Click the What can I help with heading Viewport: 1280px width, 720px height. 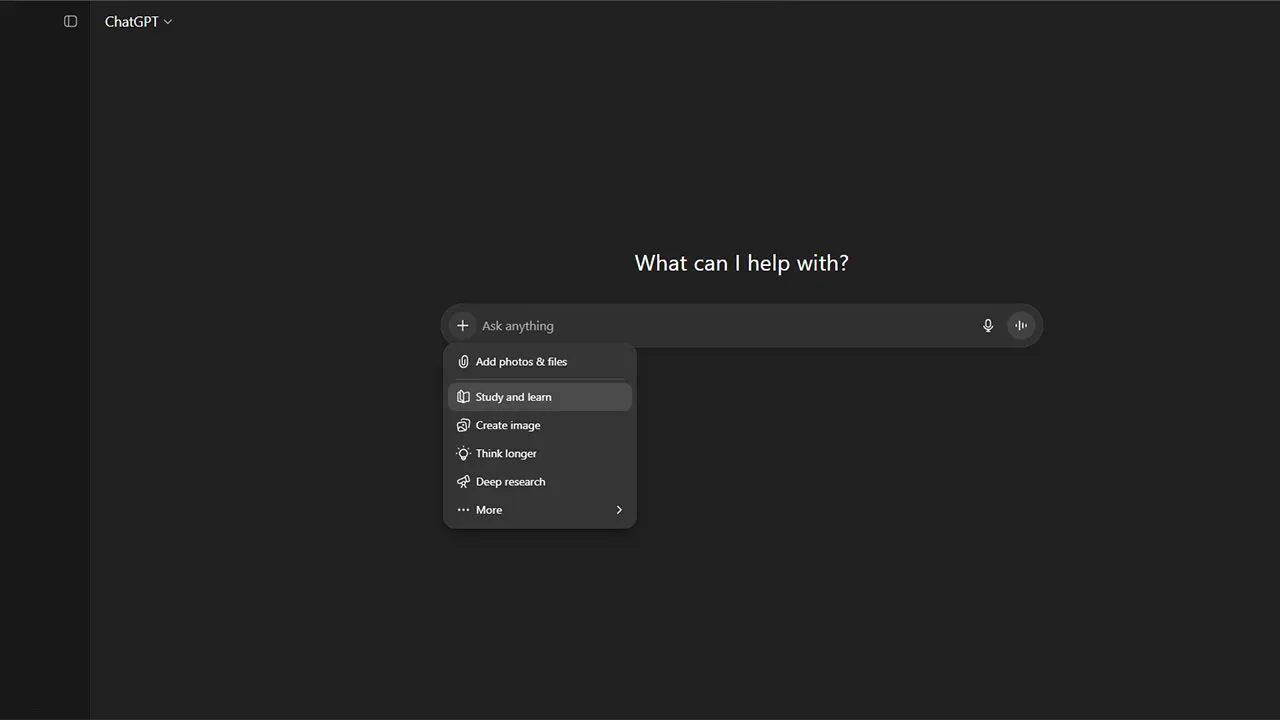[741, 263]
